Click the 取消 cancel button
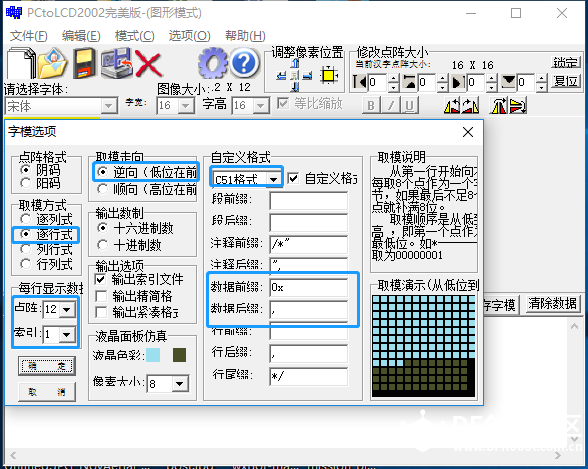588x469 pixels. [x=47, y=392]
